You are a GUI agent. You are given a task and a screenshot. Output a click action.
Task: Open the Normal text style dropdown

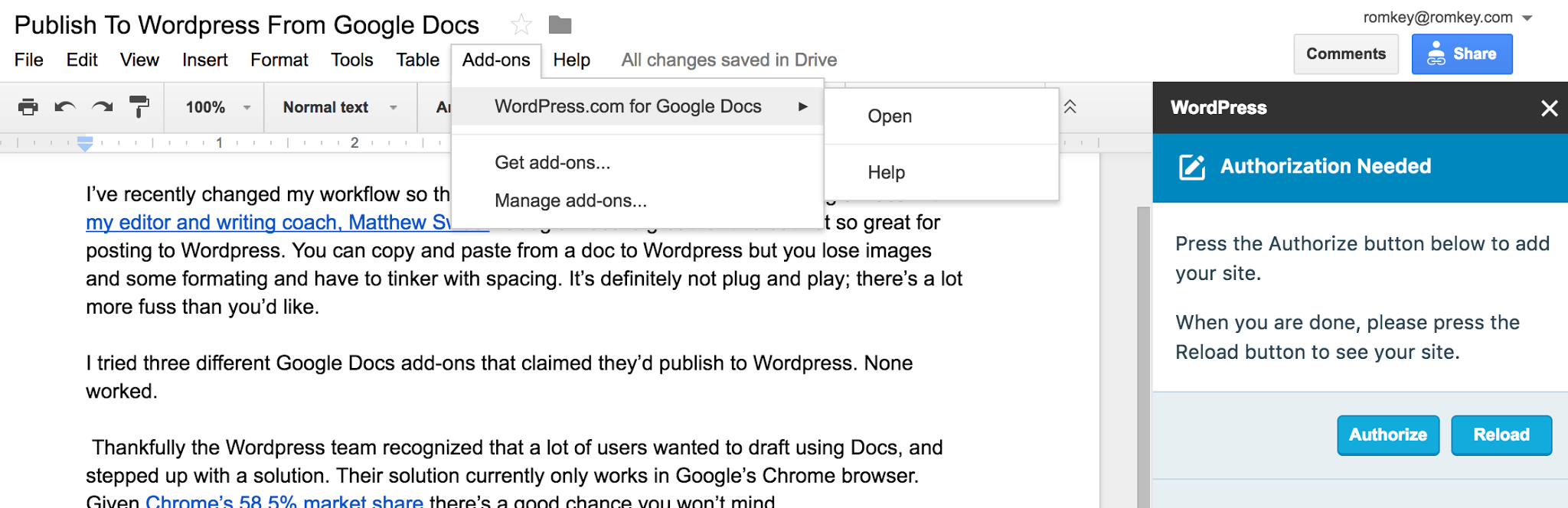340,107
